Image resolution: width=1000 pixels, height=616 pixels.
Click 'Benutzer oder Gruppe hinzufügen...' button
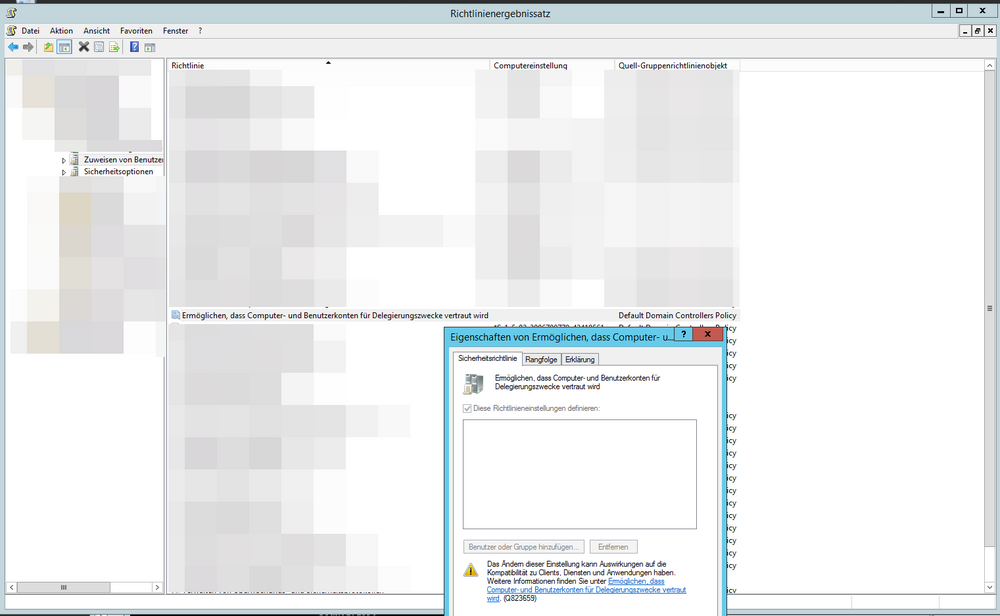click(x=523, y=547)
